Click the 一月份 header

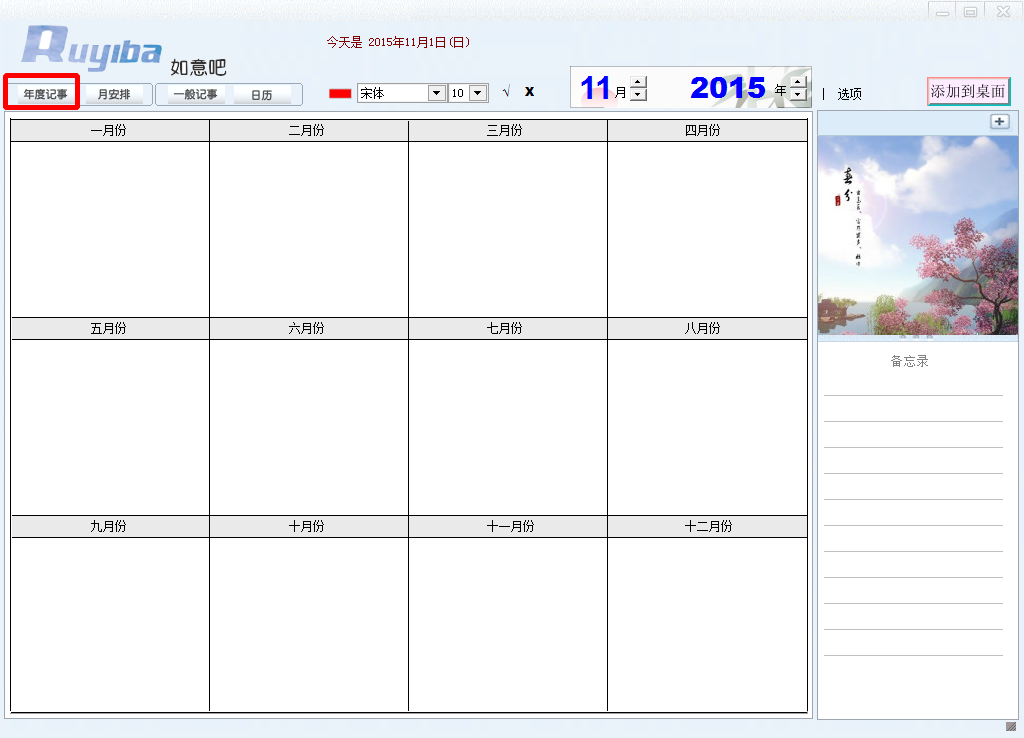[110, 131]
